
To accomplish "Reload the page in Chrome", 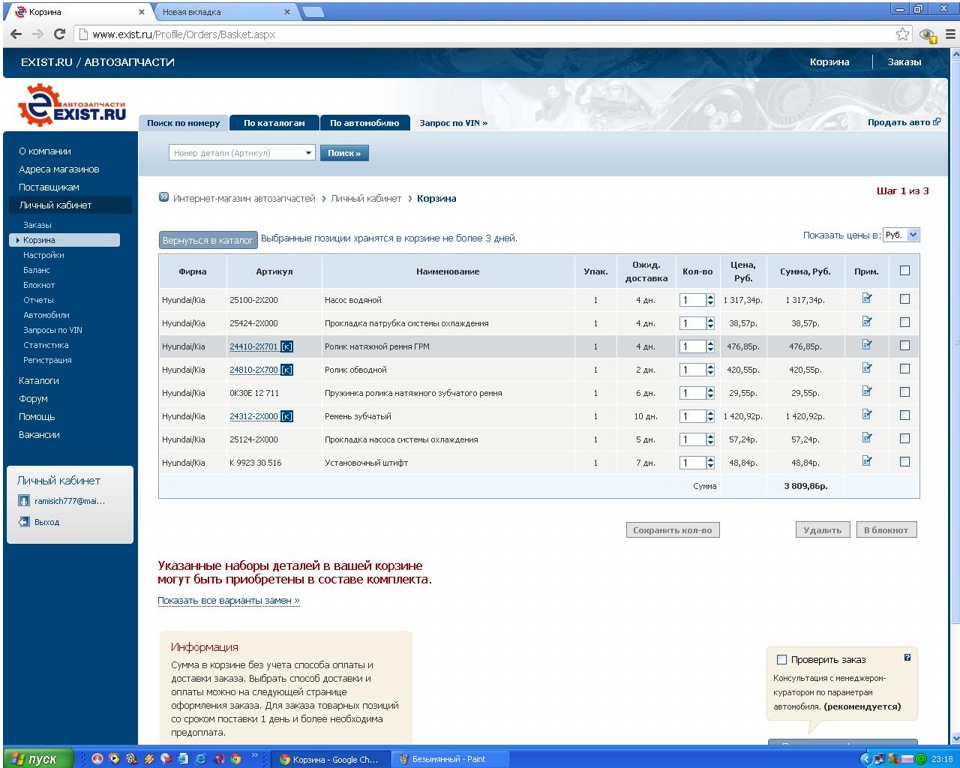I will [59, 34].
